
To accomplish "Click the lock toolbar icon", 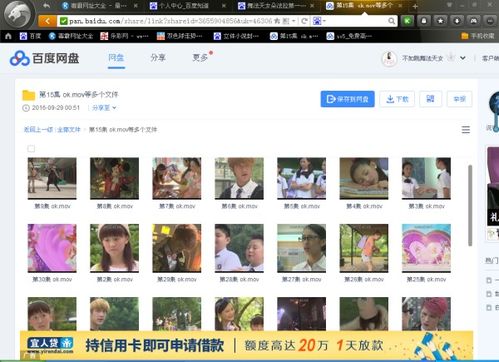I will pos(424,21).
